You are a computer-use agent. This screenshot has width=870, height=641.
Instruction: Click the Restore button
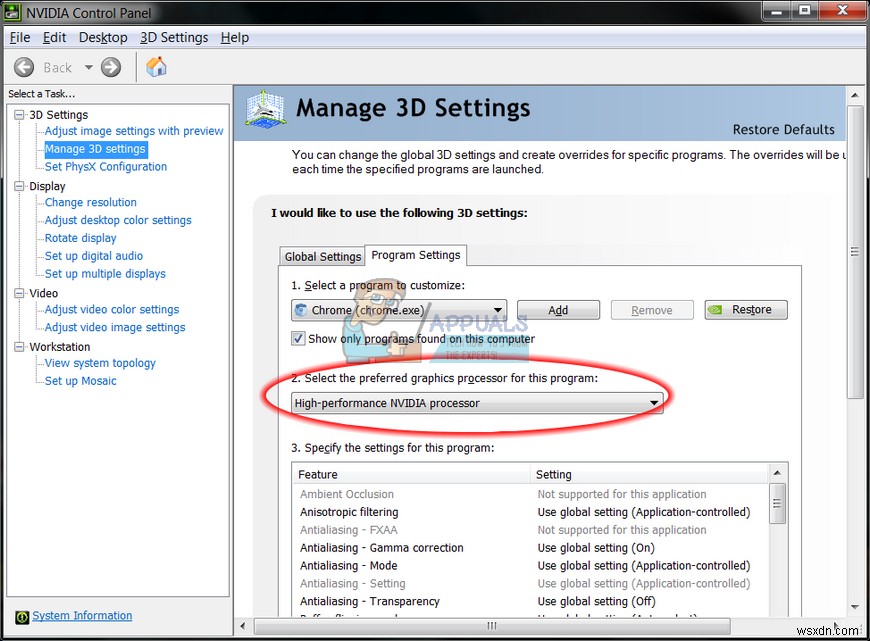pos(746,310)
